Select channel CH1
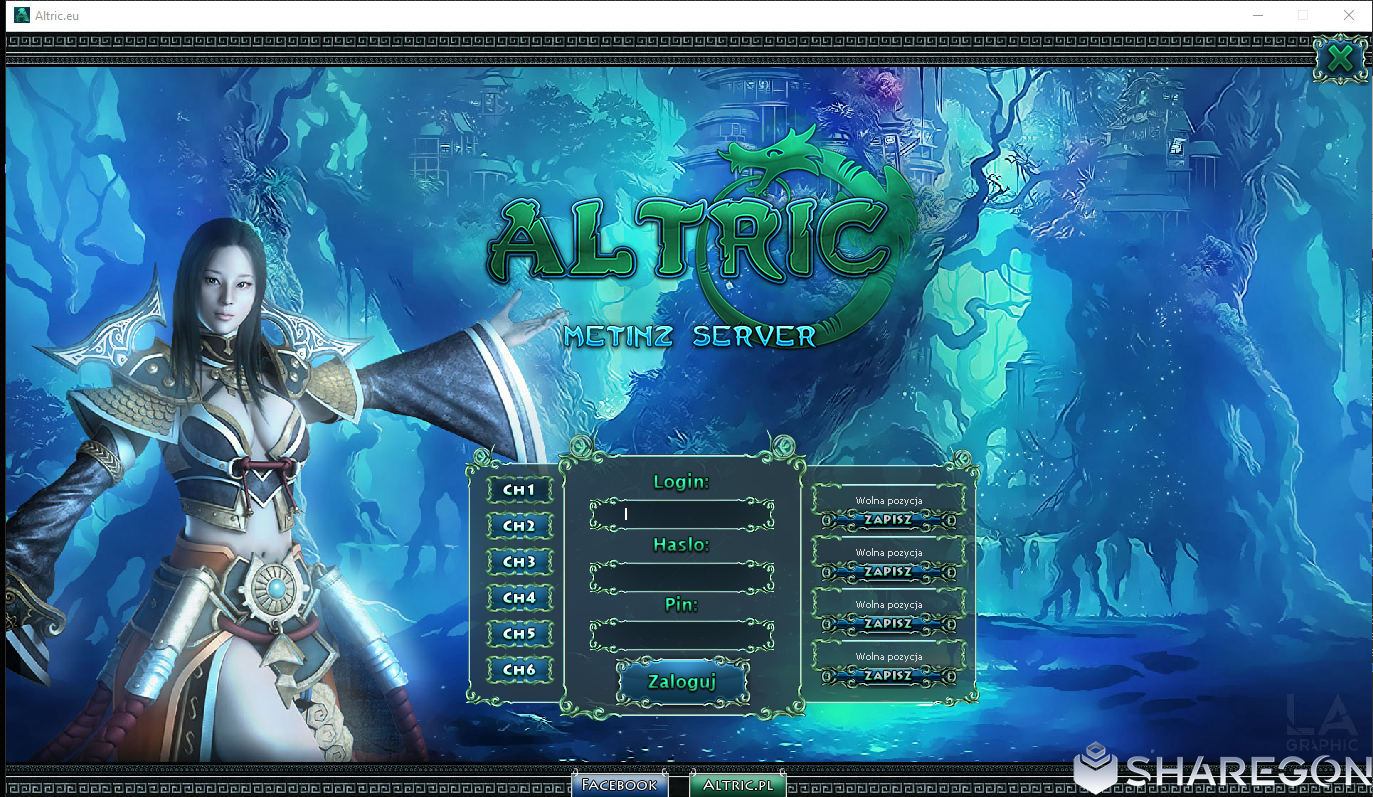 [x=519, y=490]
